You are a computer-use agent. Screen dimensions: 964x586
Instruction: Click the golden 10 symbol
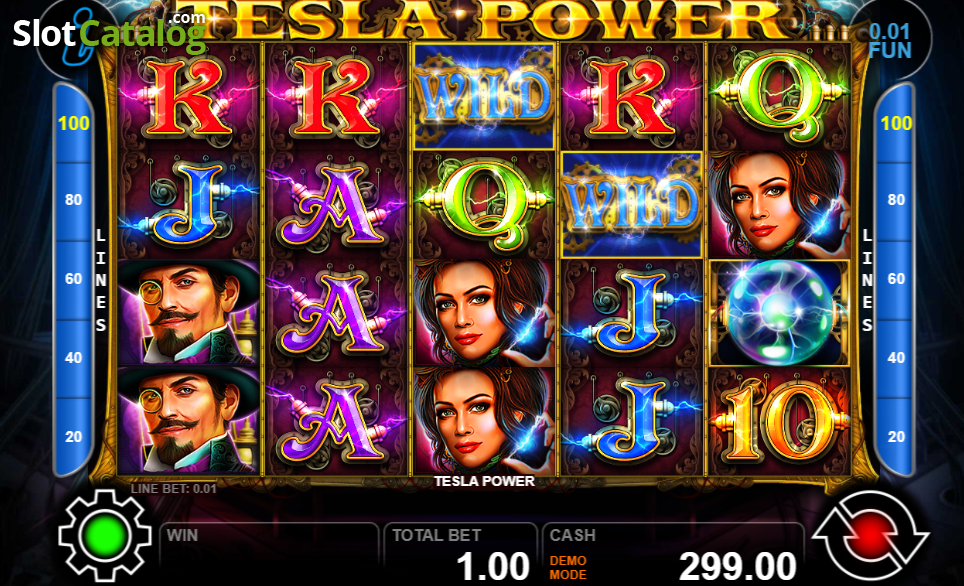click(x=779, y=422)
